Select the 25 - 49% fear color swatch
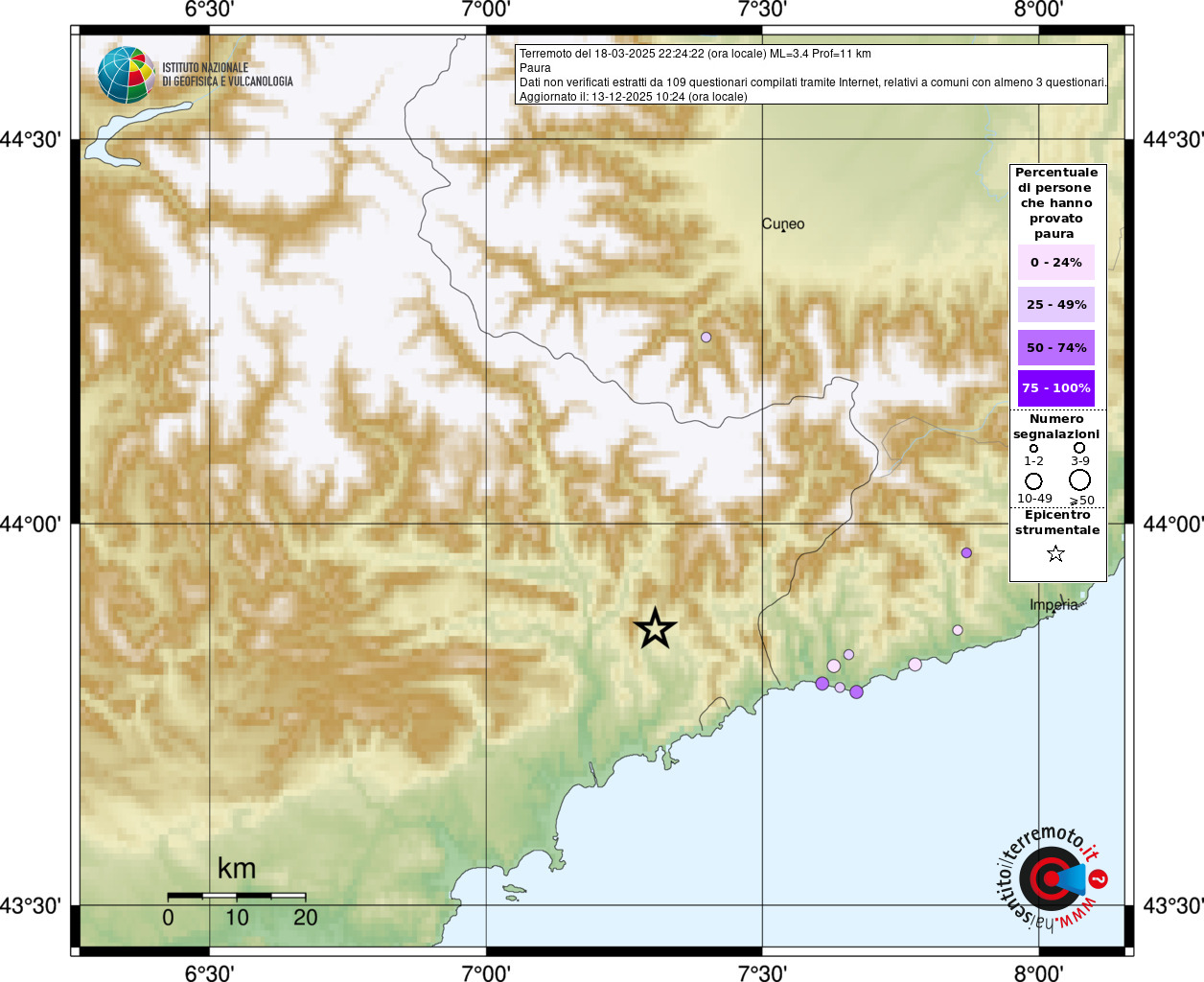 [1056, 305]
